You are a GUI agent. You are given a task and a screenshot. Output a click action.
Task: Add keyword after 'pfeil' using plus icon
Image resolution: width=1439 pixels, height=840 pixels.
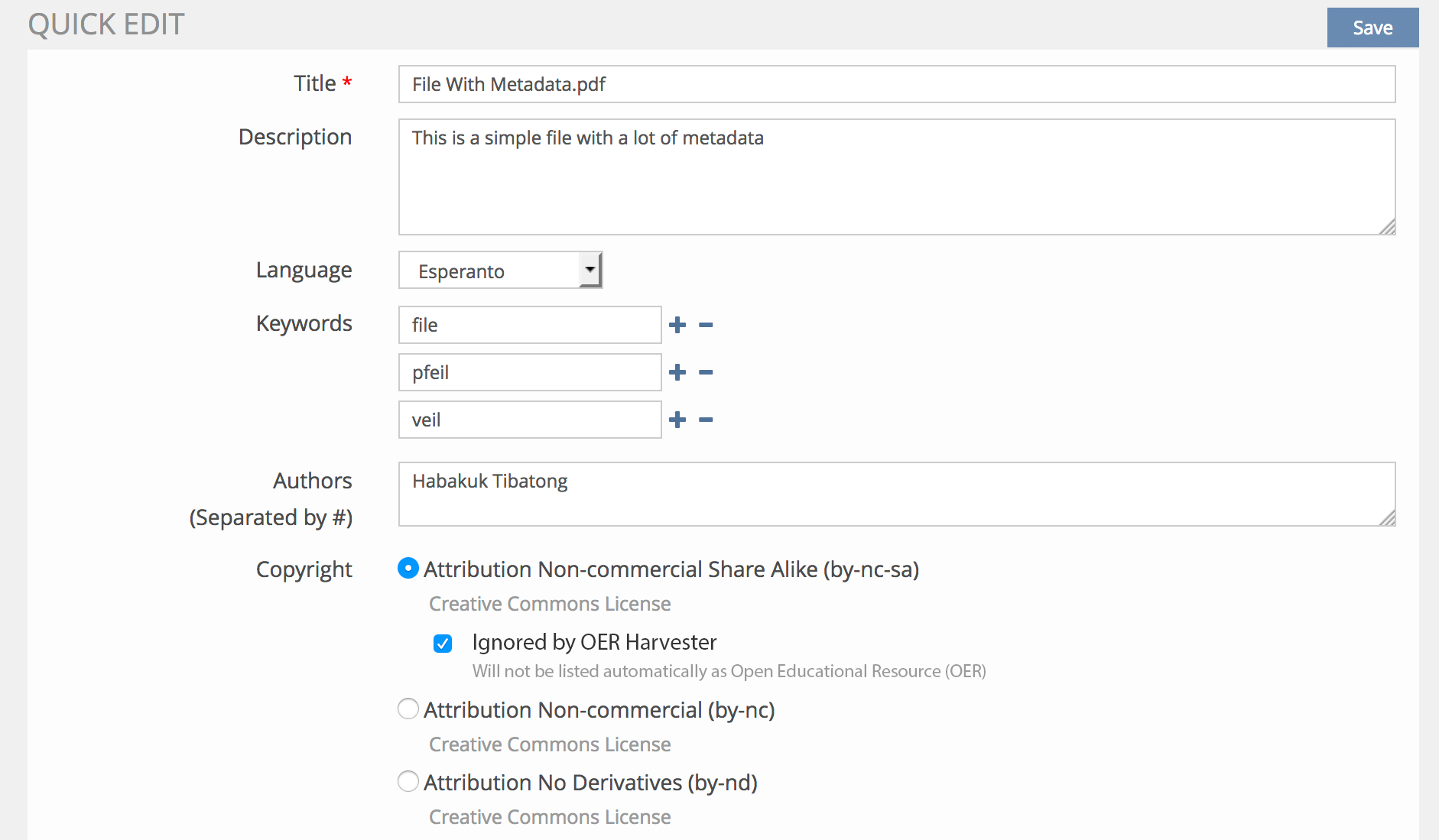[677, 372]
